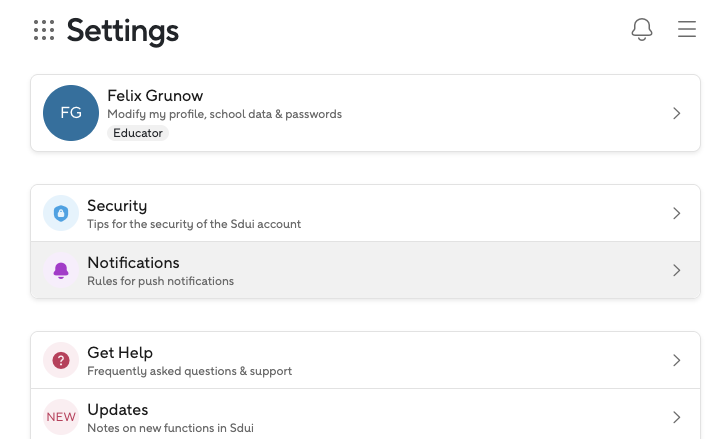Open the hamburger menu icon
727x439 pixels.
coord(687,30)
